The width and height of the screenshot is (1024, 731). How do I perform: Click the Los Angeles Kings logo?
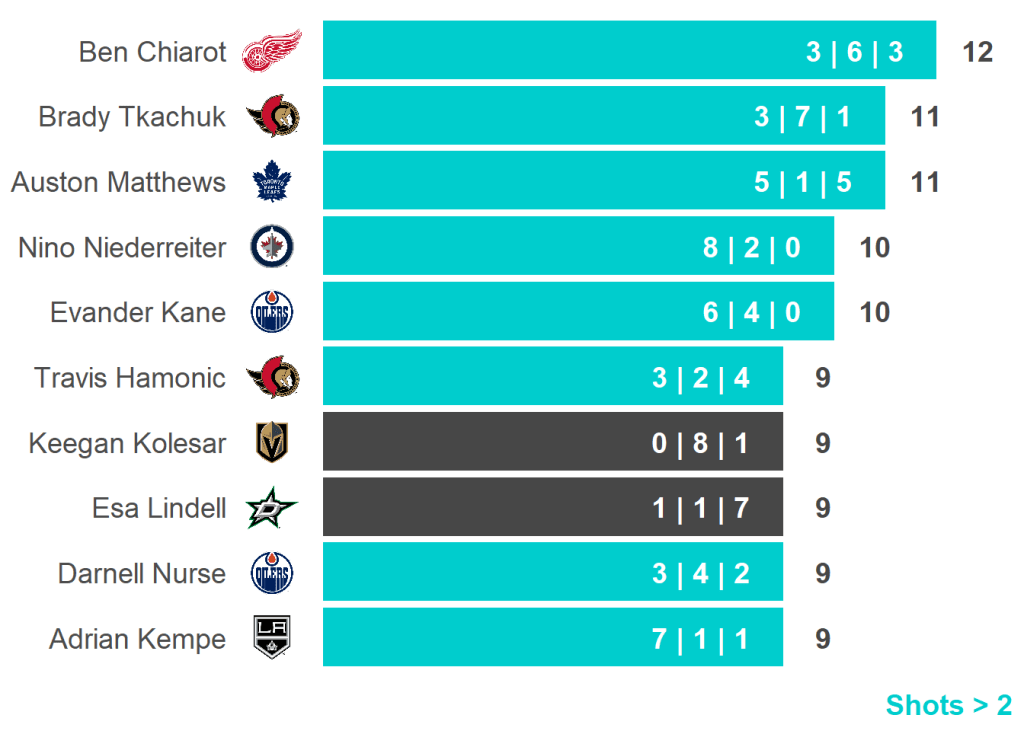point(272,639)
